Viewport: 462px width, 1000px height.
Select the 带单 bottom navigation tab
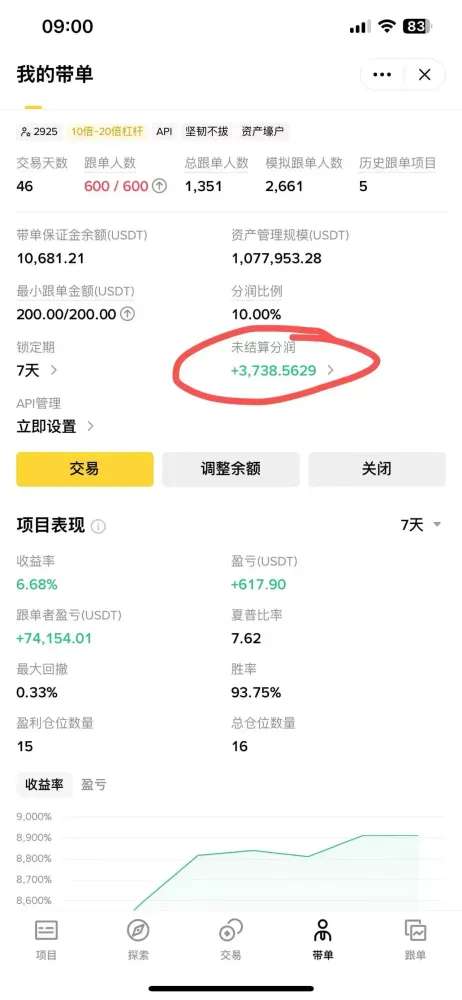(x=323, y=940)
